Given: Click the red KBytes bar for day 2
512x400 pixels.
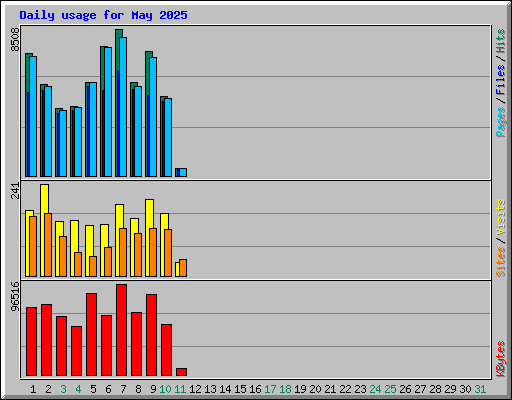Looking at the screenshot, I should (x=47, y=340).
